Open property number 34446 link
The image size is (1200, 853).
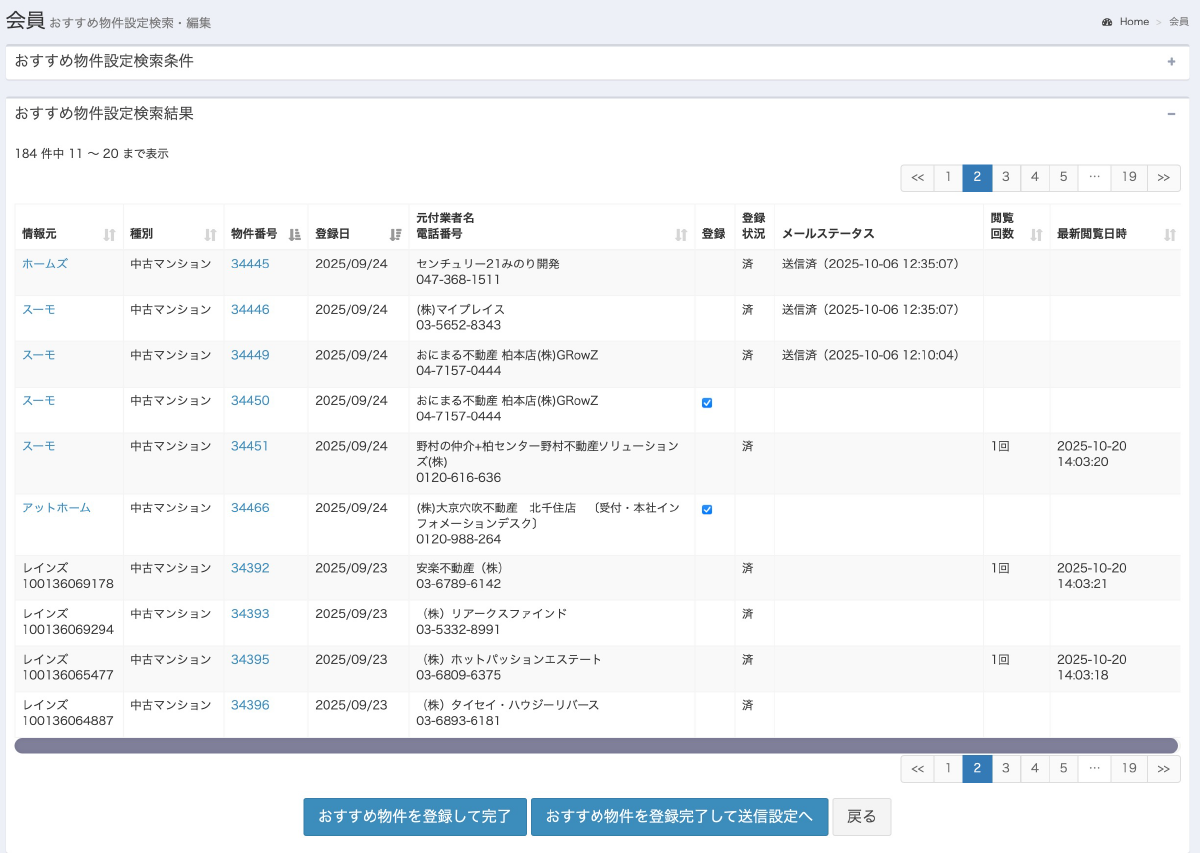[x=250, y=310]
